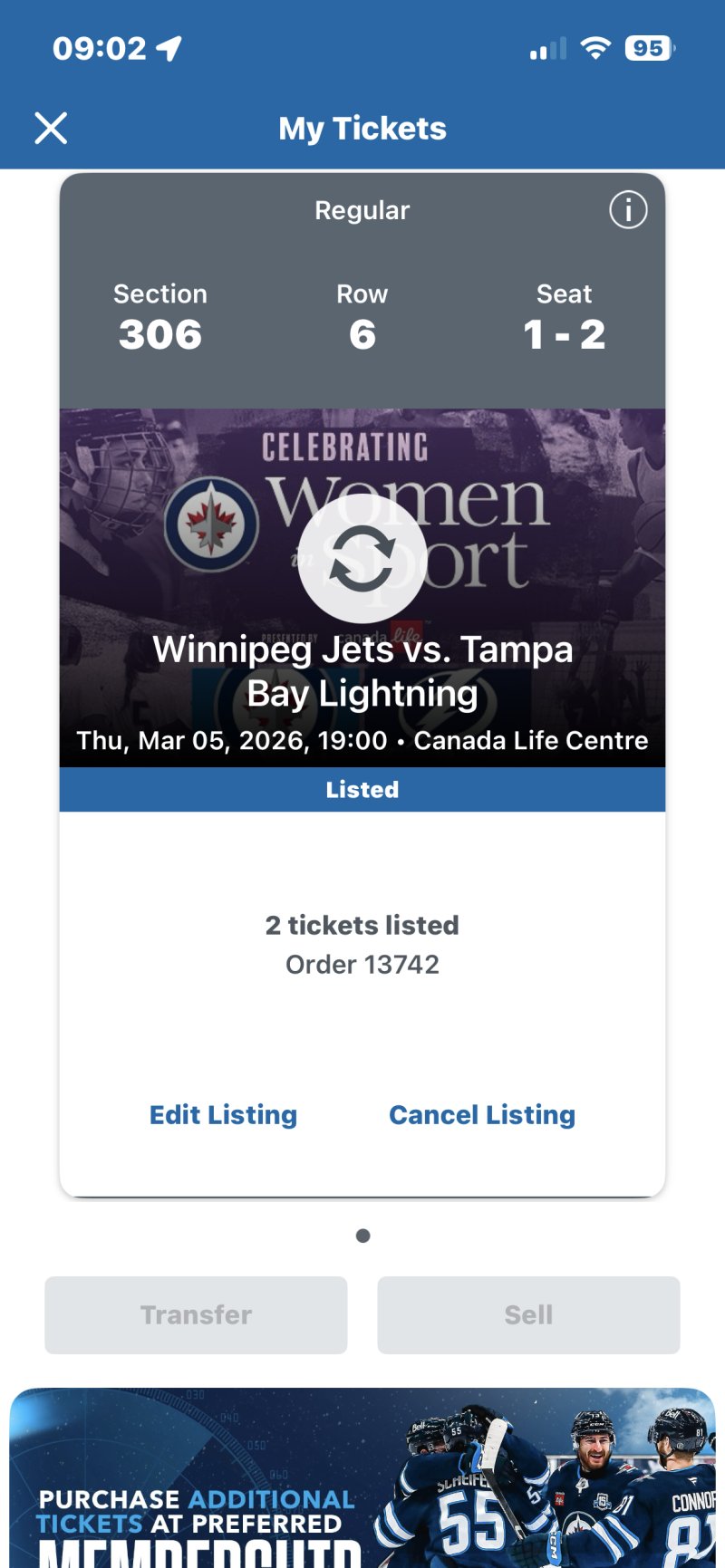This screenshot has width=725, height=1568.
Task: Tap the refresh ticket circular arrows icon
Action: 362,558
